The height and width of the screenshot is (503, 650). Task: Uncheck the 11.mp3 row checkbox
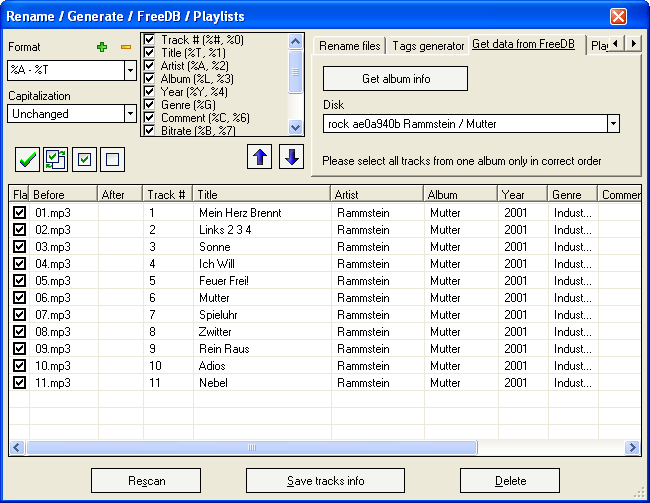(19, 383)
